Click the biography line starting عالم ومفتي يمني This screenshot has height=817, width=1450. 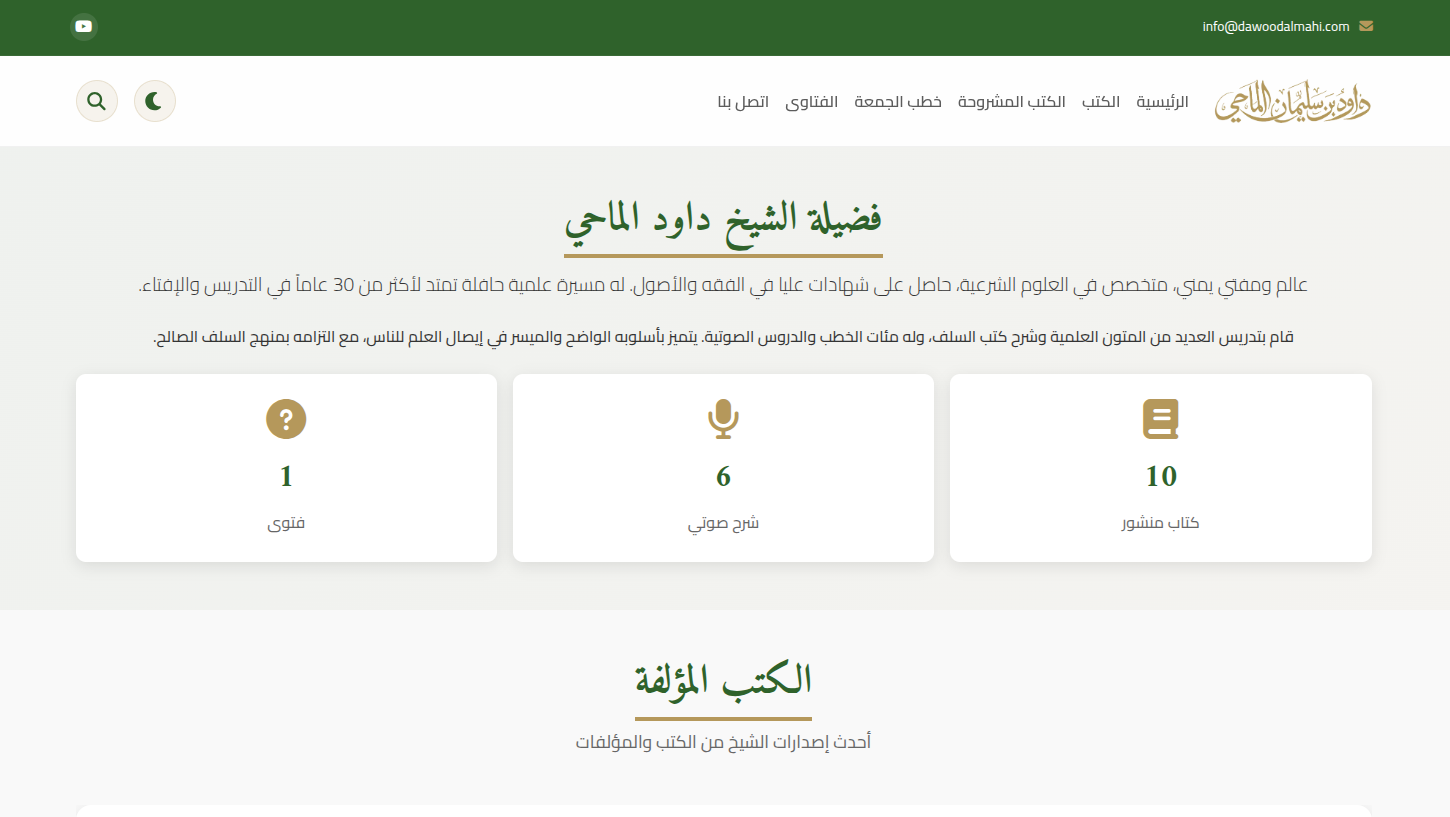(x=723, y=286)
